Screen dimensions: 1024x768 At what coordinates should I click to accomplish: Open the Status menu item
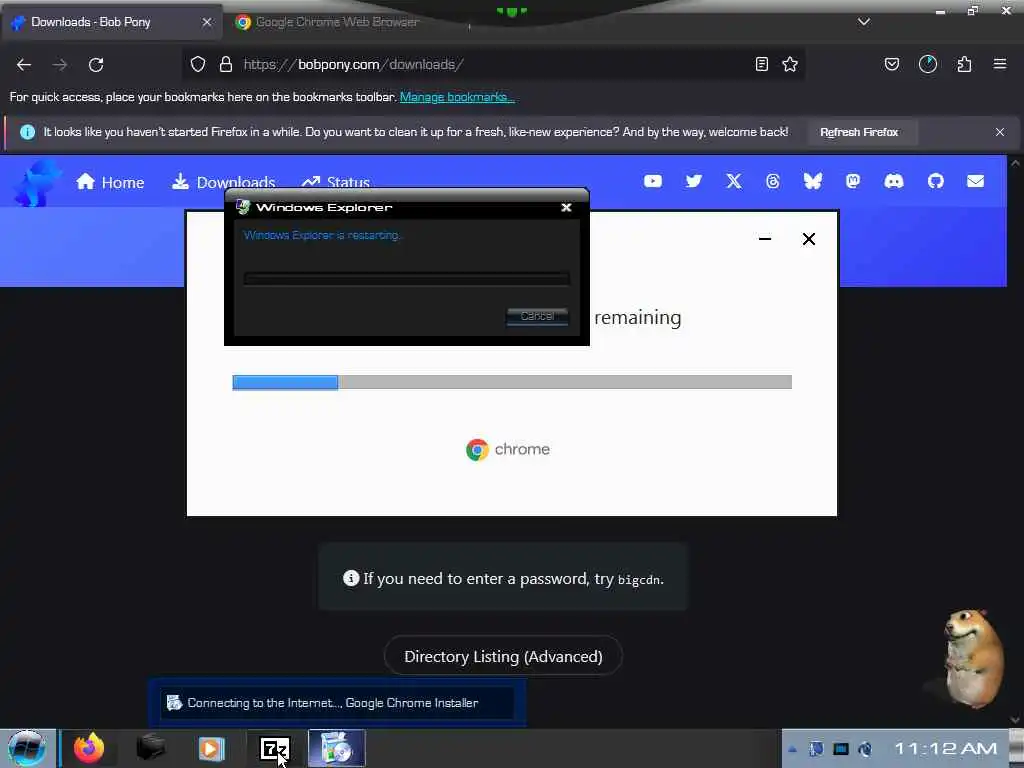point(336,182)
